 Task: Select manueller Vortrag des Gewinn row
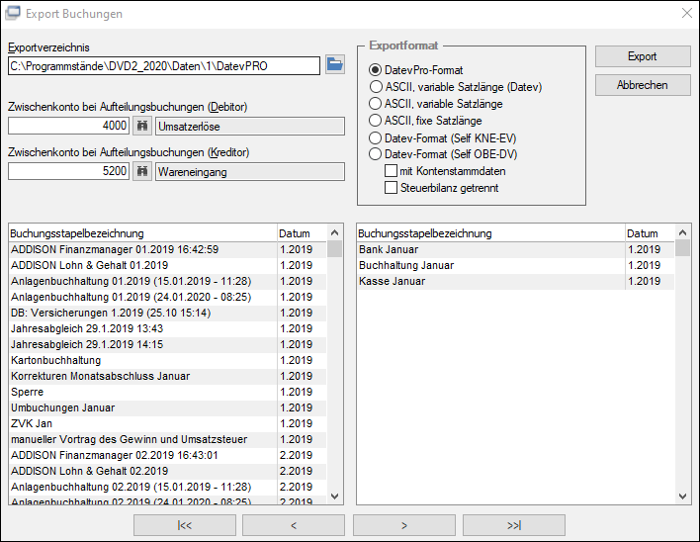coord(167,439)
